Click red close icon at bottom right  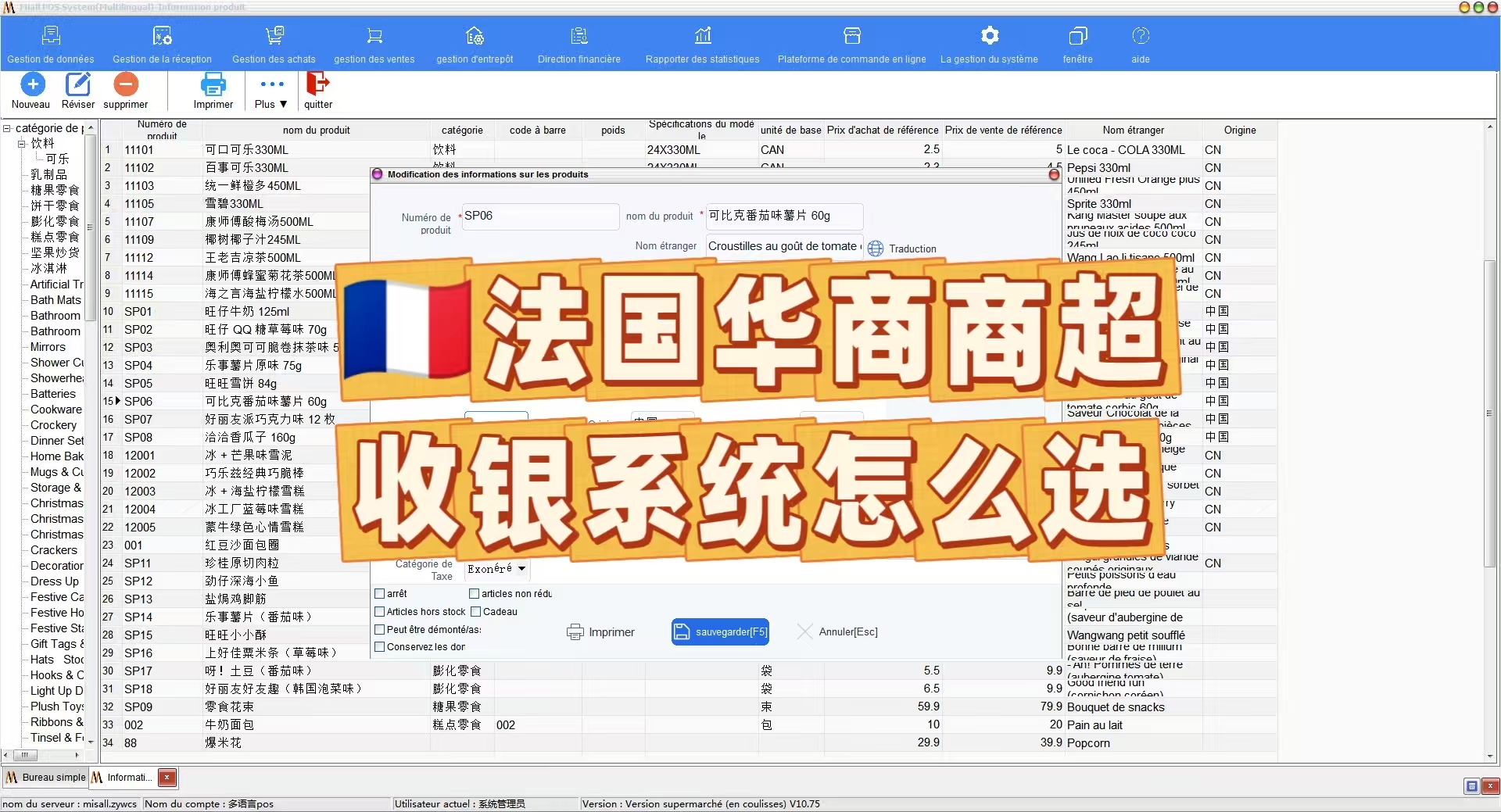(x=1491, y=786)
